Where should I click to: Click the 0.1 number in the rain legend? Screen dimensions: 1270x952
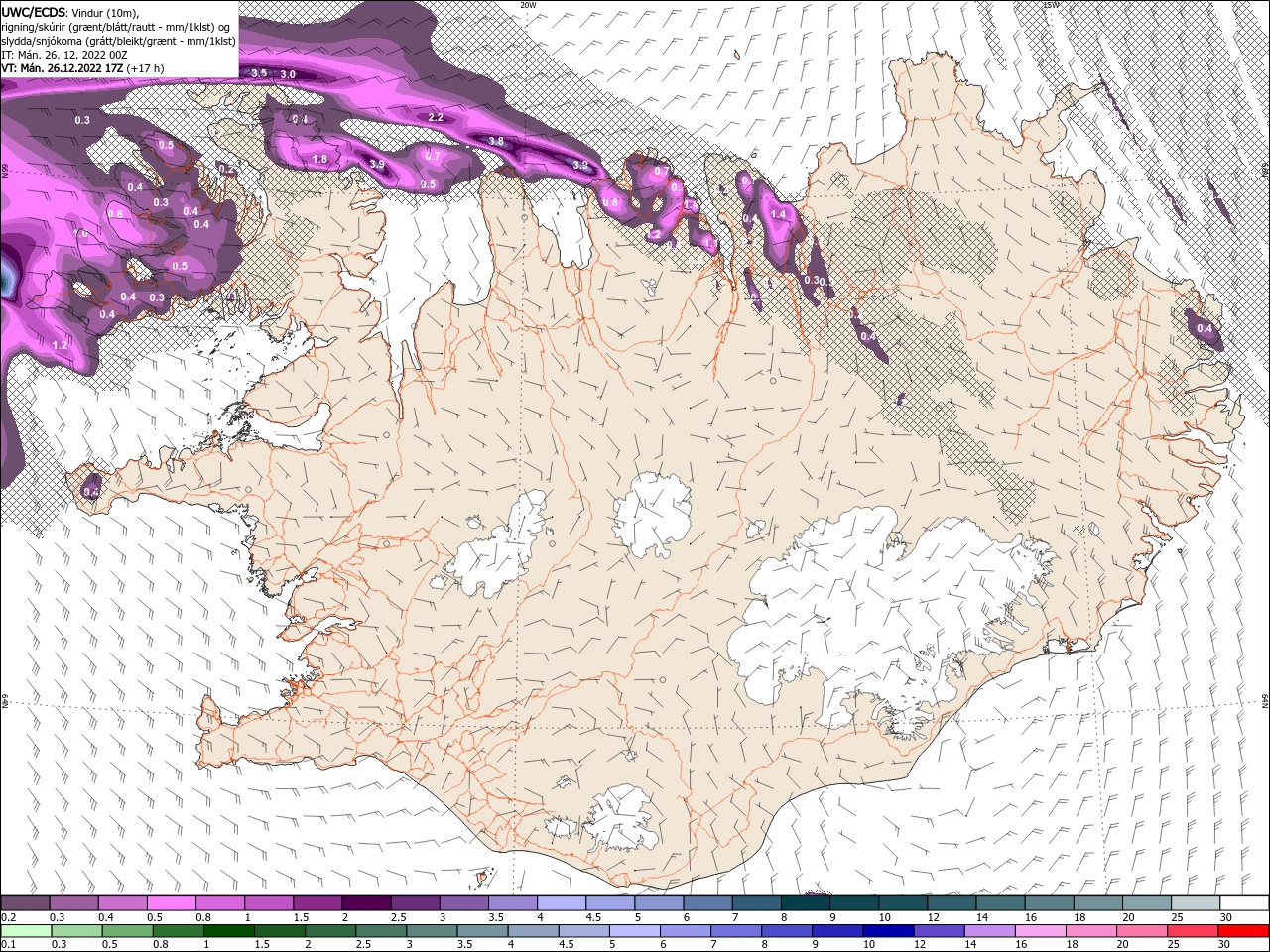(x=8, y=944)
